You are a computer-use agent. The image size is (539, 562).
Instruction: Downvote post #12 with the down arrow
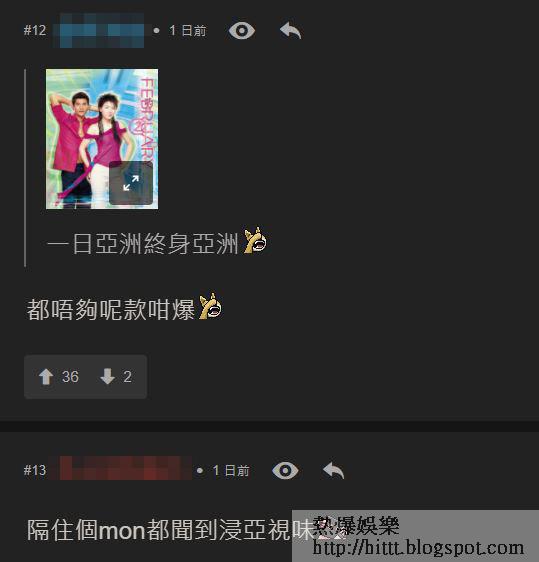point(108,376)
